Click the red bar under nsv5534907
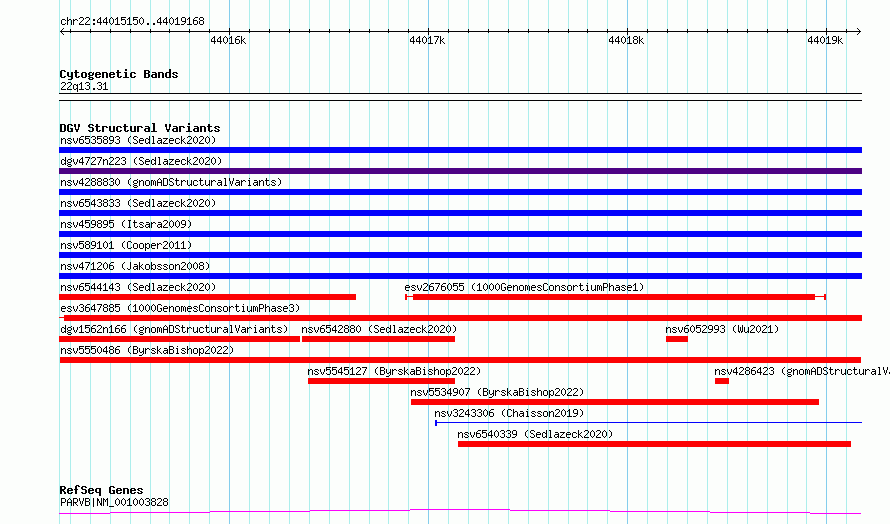Screen dimensions: 890x524 (615, 402)
